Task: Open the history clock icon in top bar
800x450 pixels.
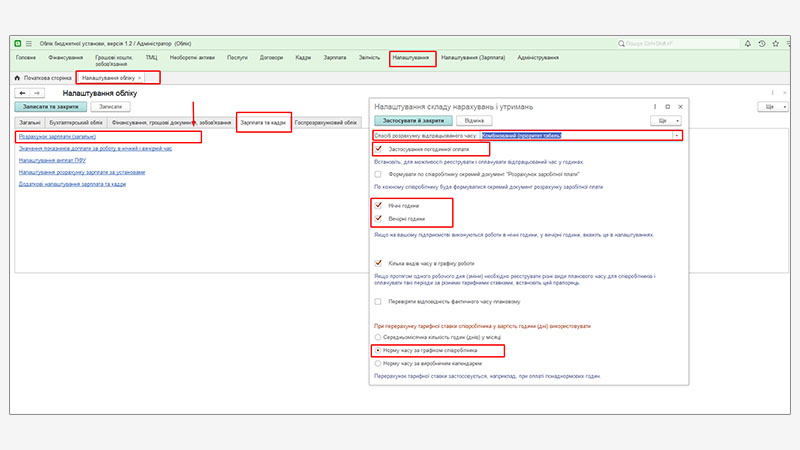Action: point(760,44)
